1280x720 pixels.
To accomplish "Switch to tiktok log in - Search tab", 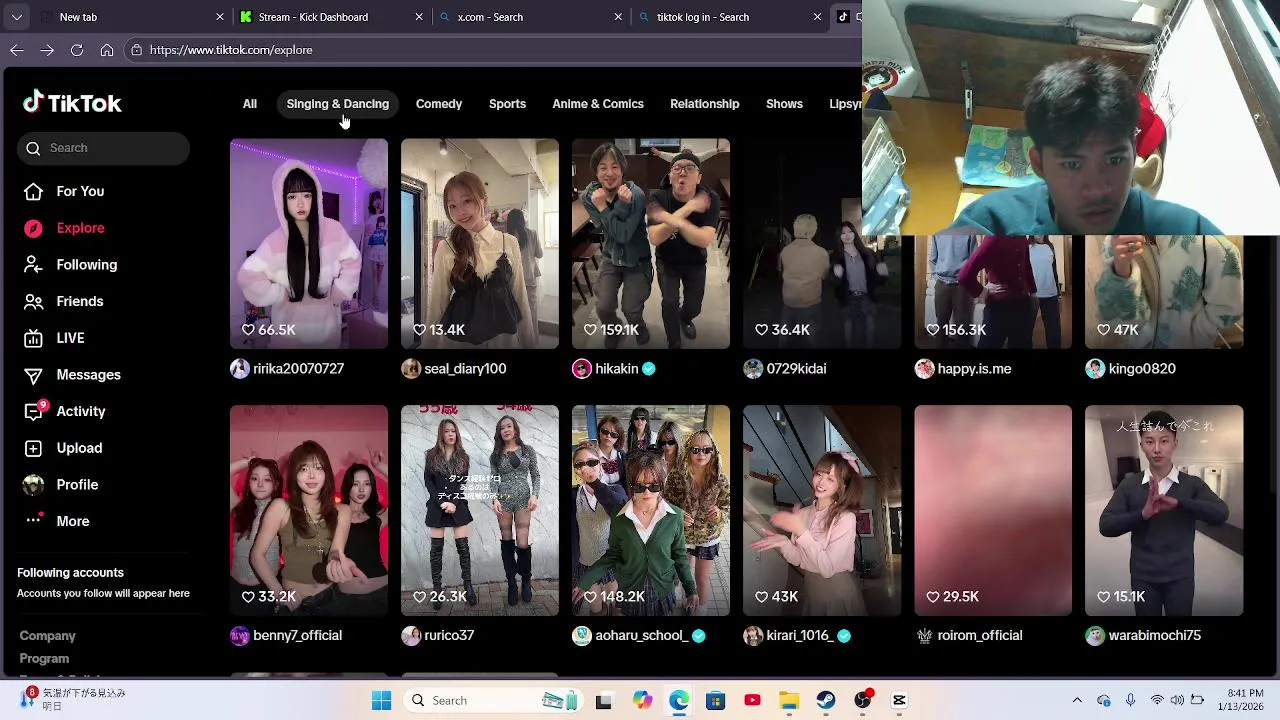I will click(x=730, y=17).
